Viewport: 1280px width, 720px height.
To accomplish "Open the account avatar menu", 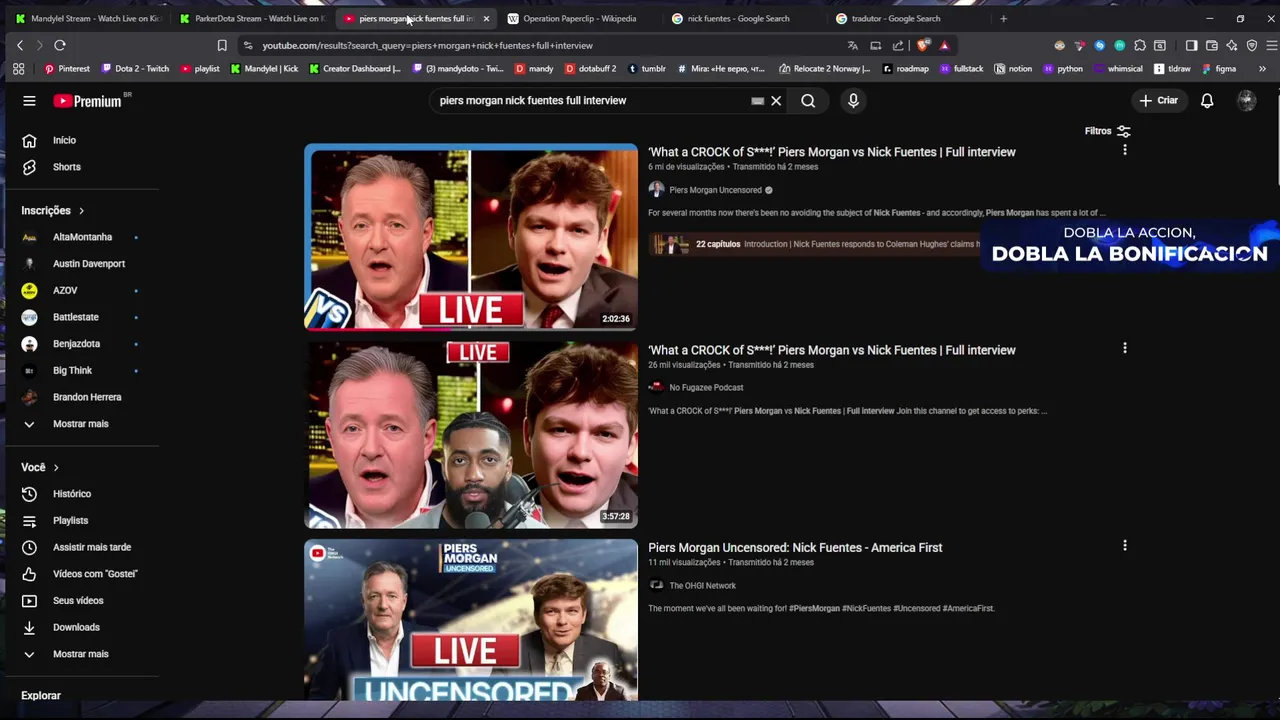I will click(x=1246, y=101).
